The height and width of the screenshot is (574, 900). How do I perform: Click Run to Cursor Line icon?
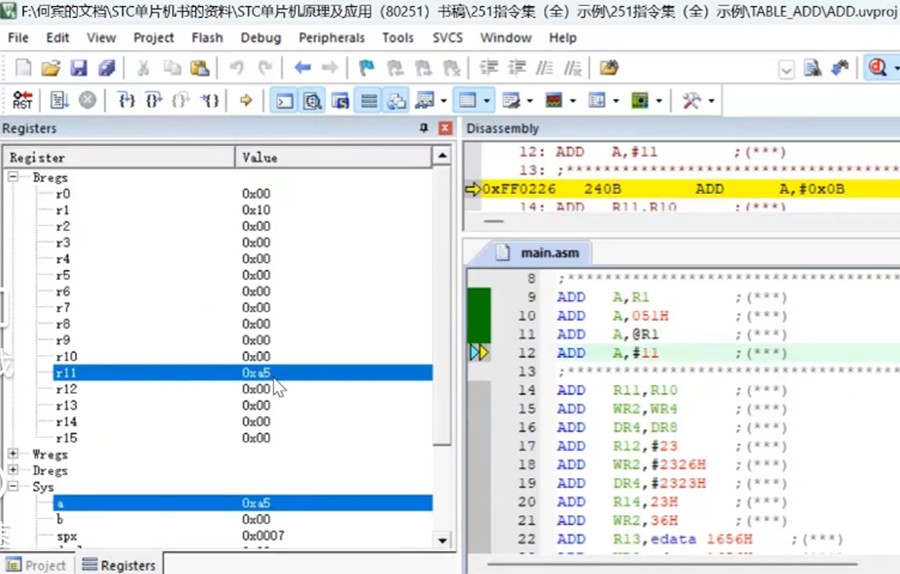click(210, 100)
